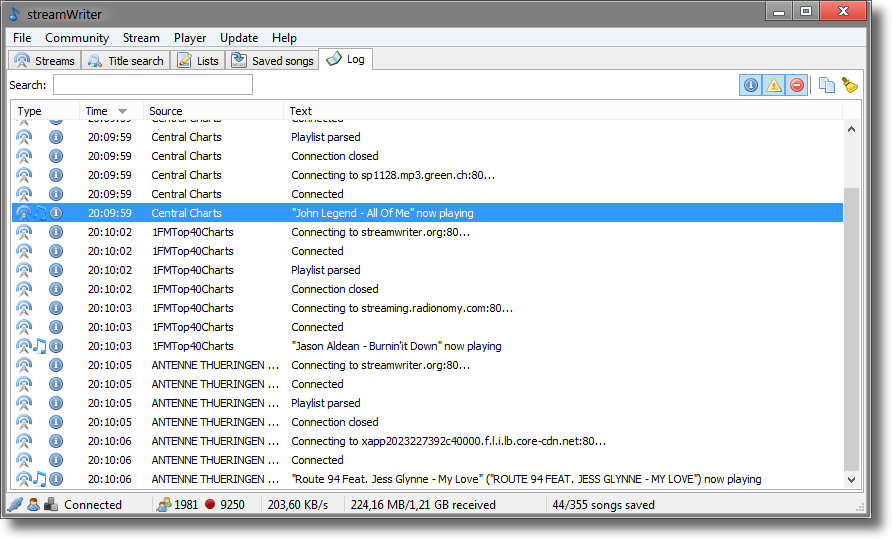Click the user account icon in status bar
The image size is (892, 539).
[x=33, y=505]
